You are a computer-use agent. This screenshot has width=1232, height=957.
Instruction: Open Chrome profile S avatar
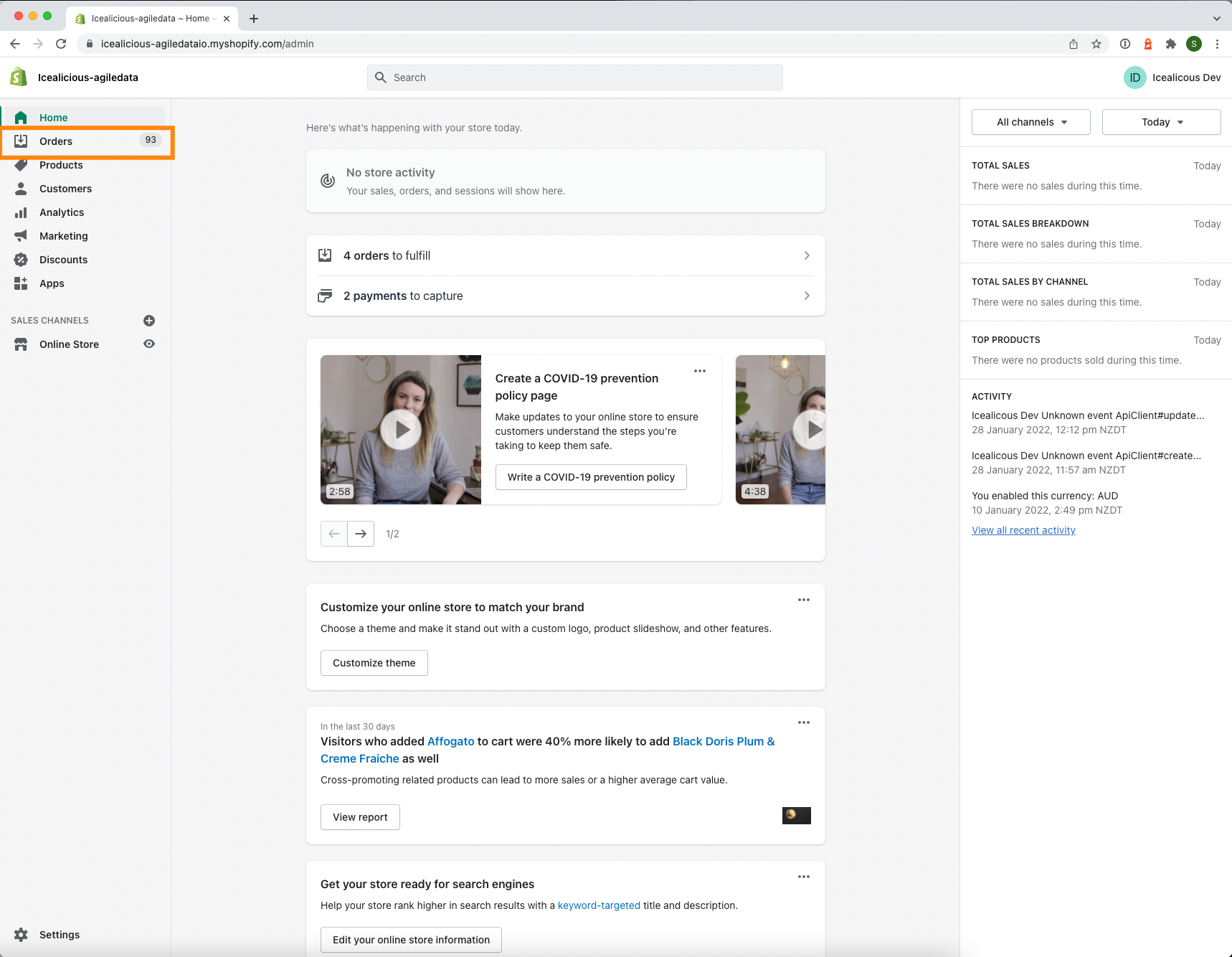pos(1194,44)
